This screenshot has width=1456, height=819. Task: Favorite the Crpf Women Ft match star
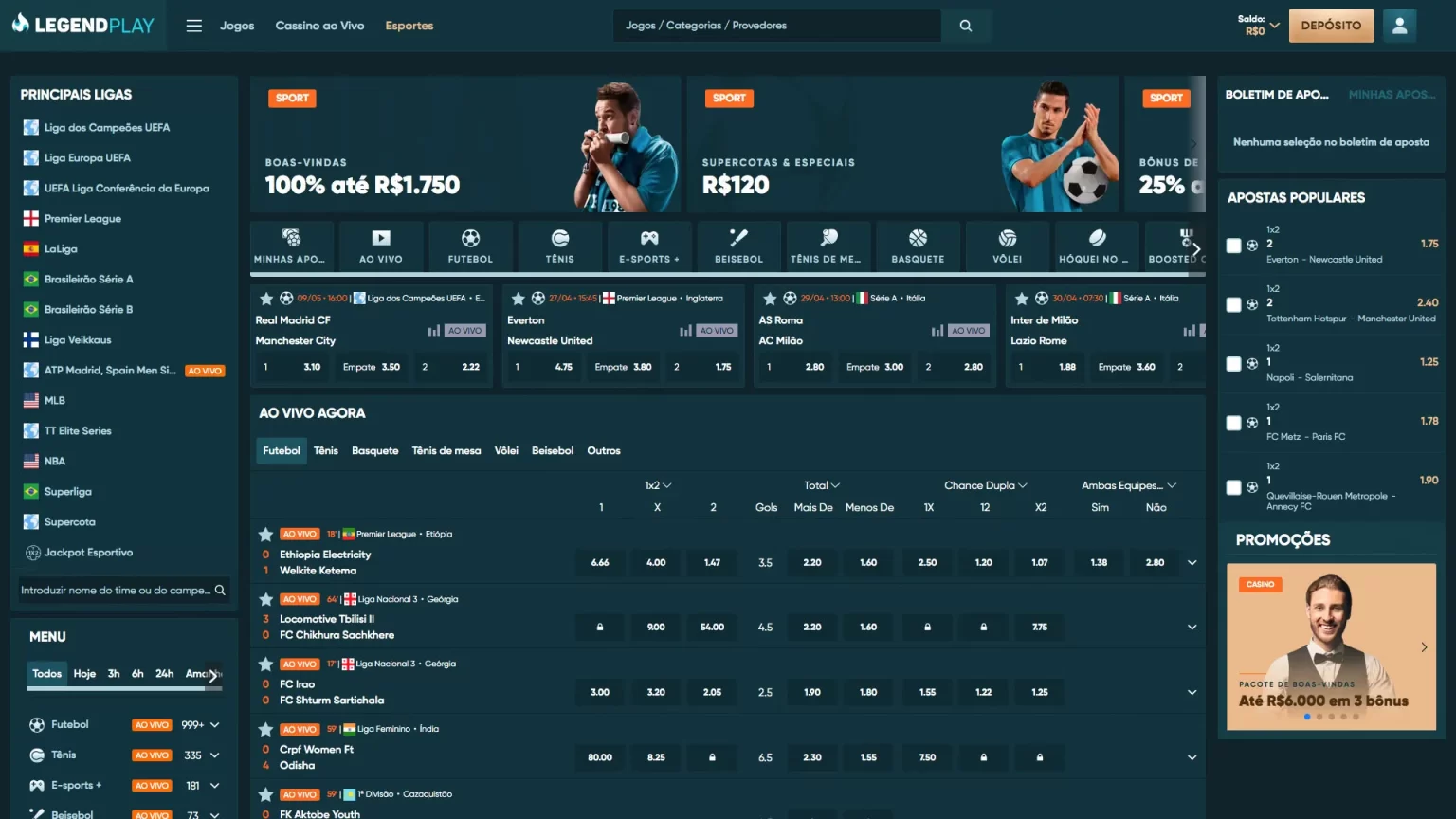point(266,730)
